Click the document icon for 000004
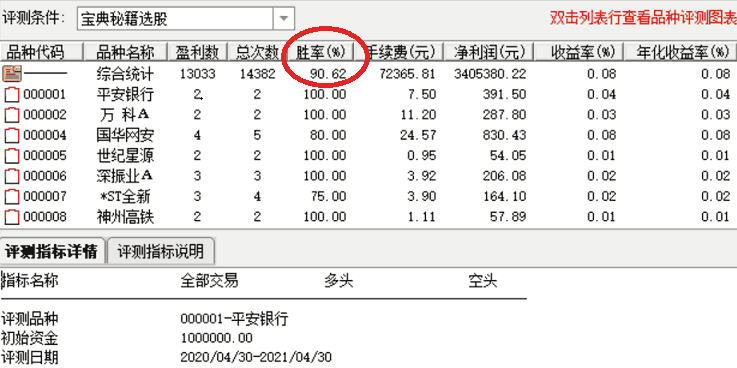Image resolution: width=737 pixels, height=368 pixels. coord(12,135)
